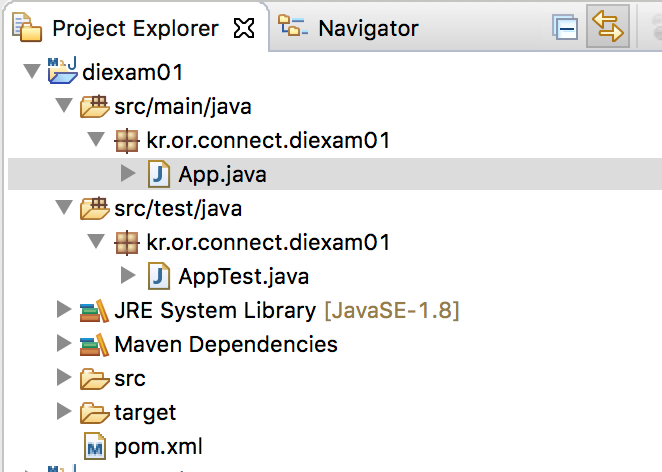Select AppTest.java file name
Screen dimensions: 662x472
tap(244, 277)
